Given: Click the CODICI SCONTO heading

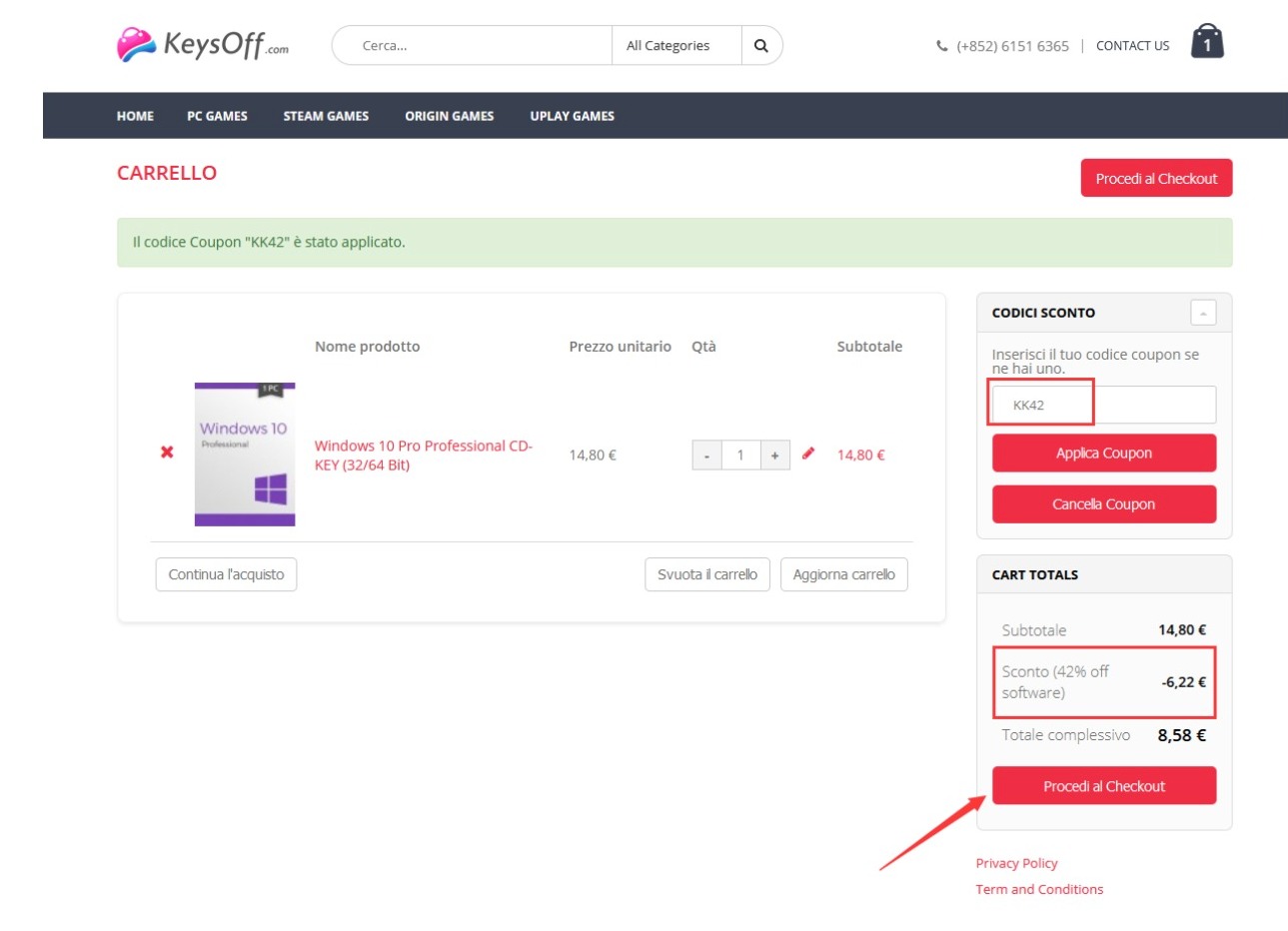Looking at the screenshot, I should tap(1043, 313).
